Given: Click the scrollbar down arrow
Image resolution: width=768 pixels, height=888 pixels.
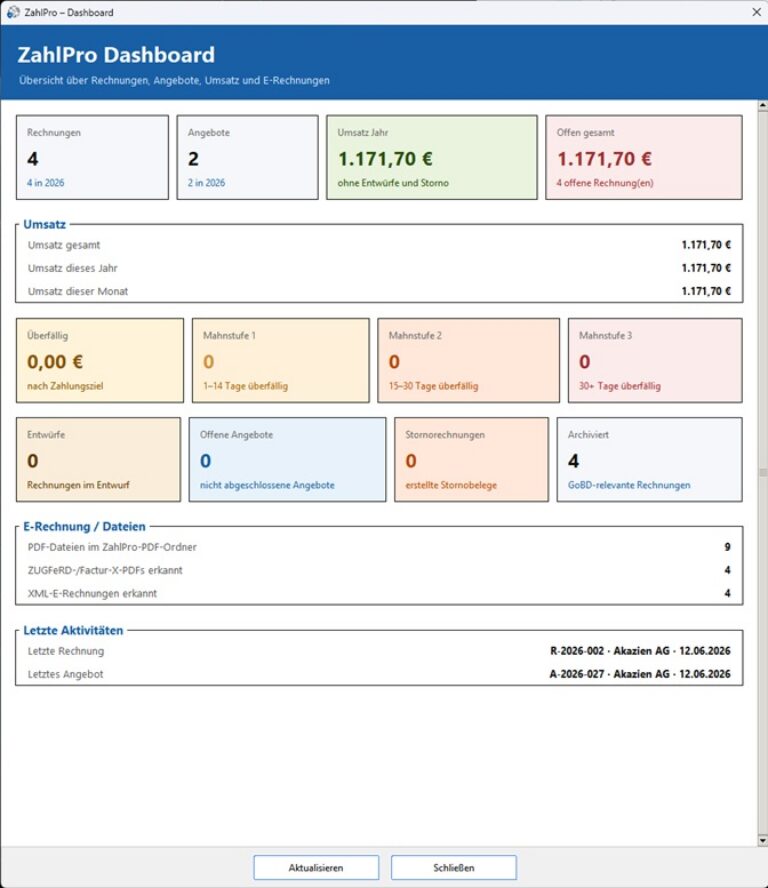Looking at the screenshot, I should tap(762, 840).
